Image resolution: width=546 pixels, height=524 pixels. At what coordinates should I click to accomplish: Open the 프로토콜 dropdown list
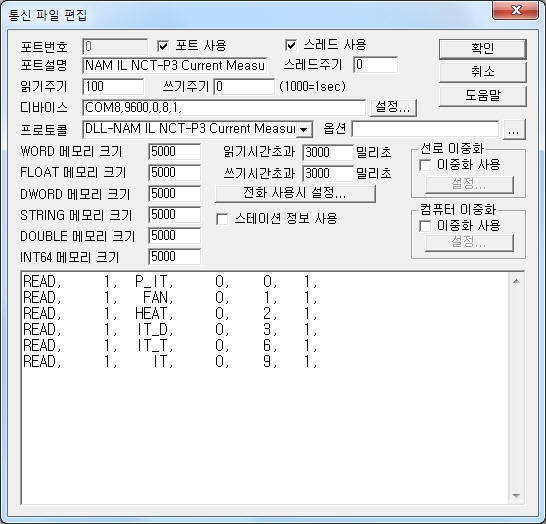(x=304, y=130)
